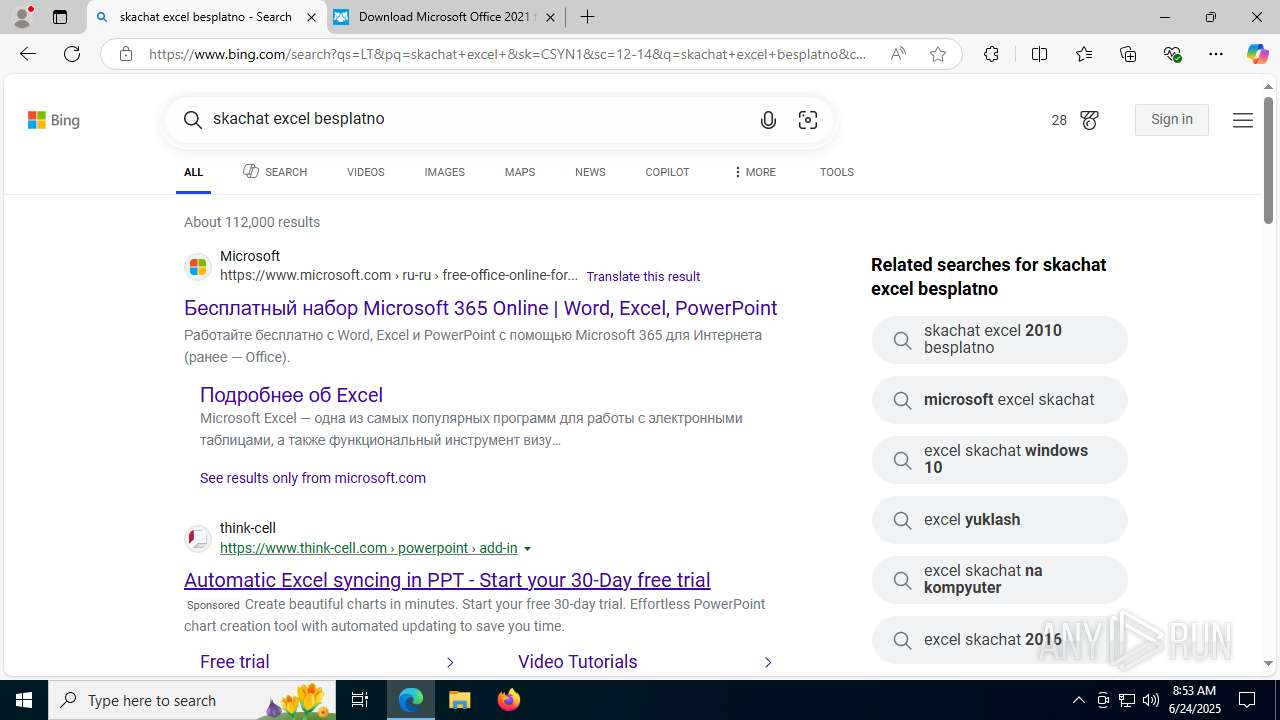This screenshot has height=720, width=1280.
Task: Open Settings and more ellipsis
Action: point(1216,54)
